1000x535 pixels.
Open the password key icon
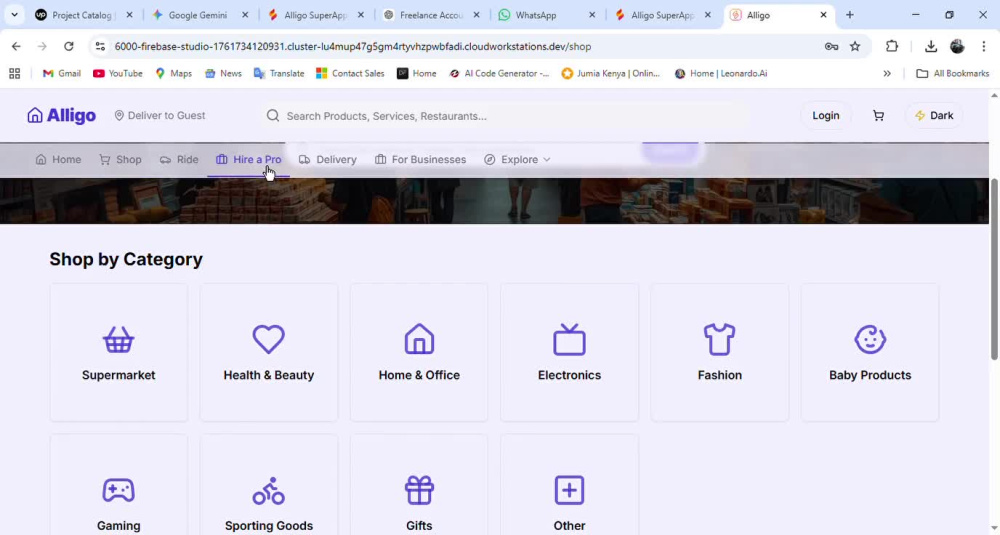click(831, 46)
